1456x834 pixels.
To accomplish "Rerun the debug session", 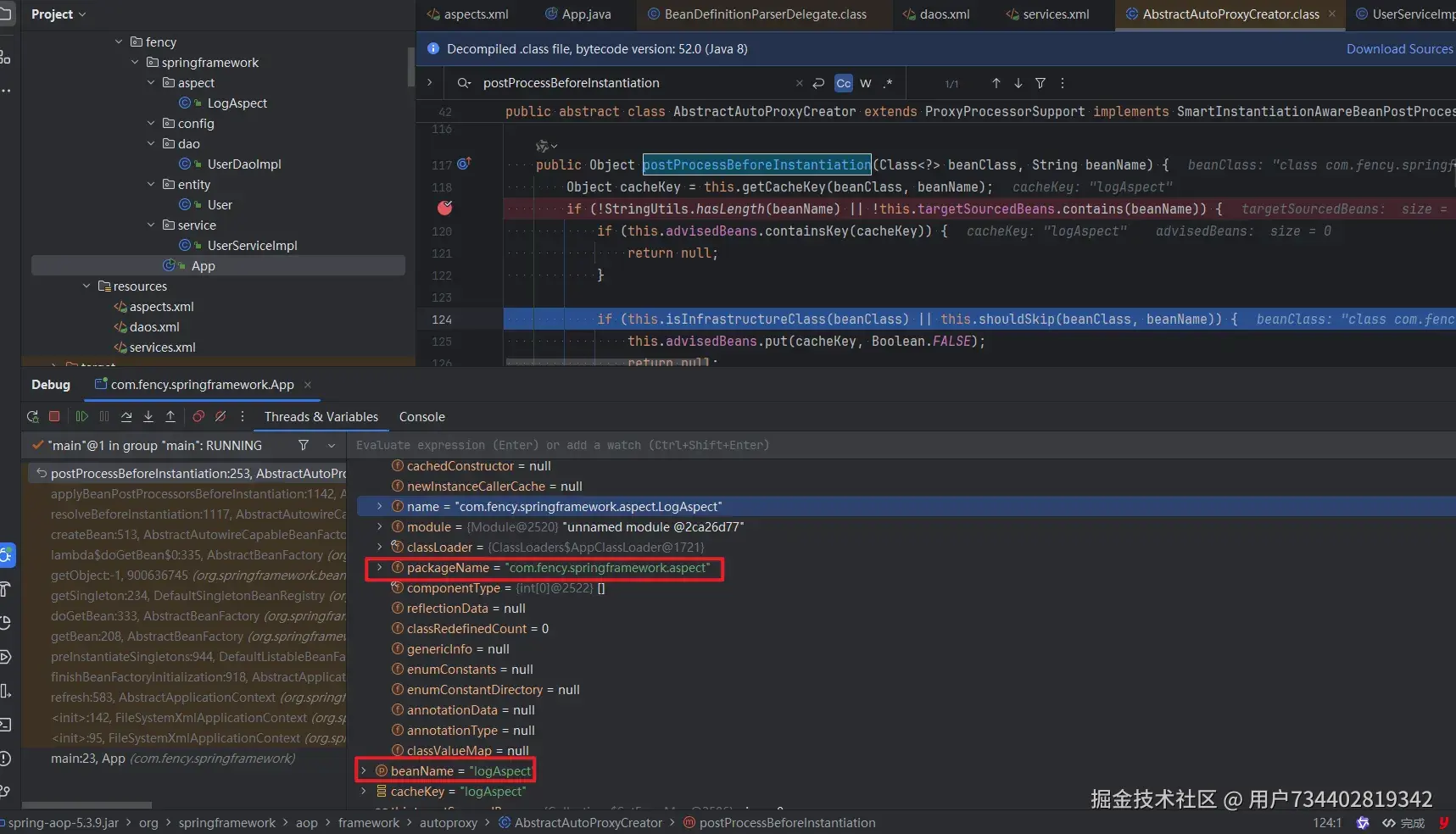I will tap(33, 416).
